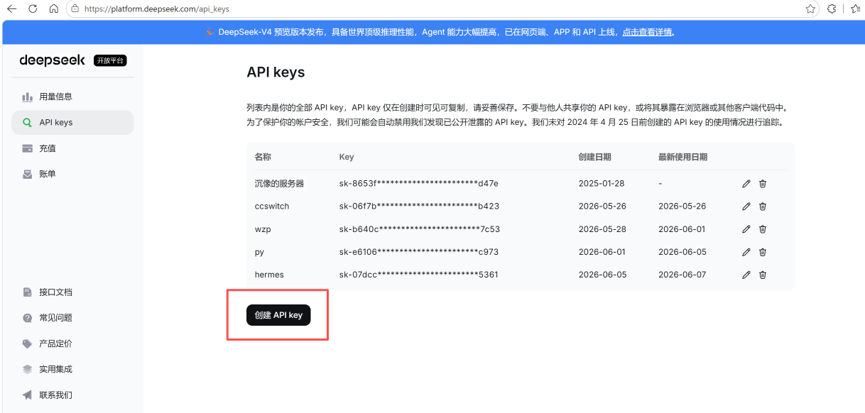Select the key name 沉像的服务器

point(279,184)
